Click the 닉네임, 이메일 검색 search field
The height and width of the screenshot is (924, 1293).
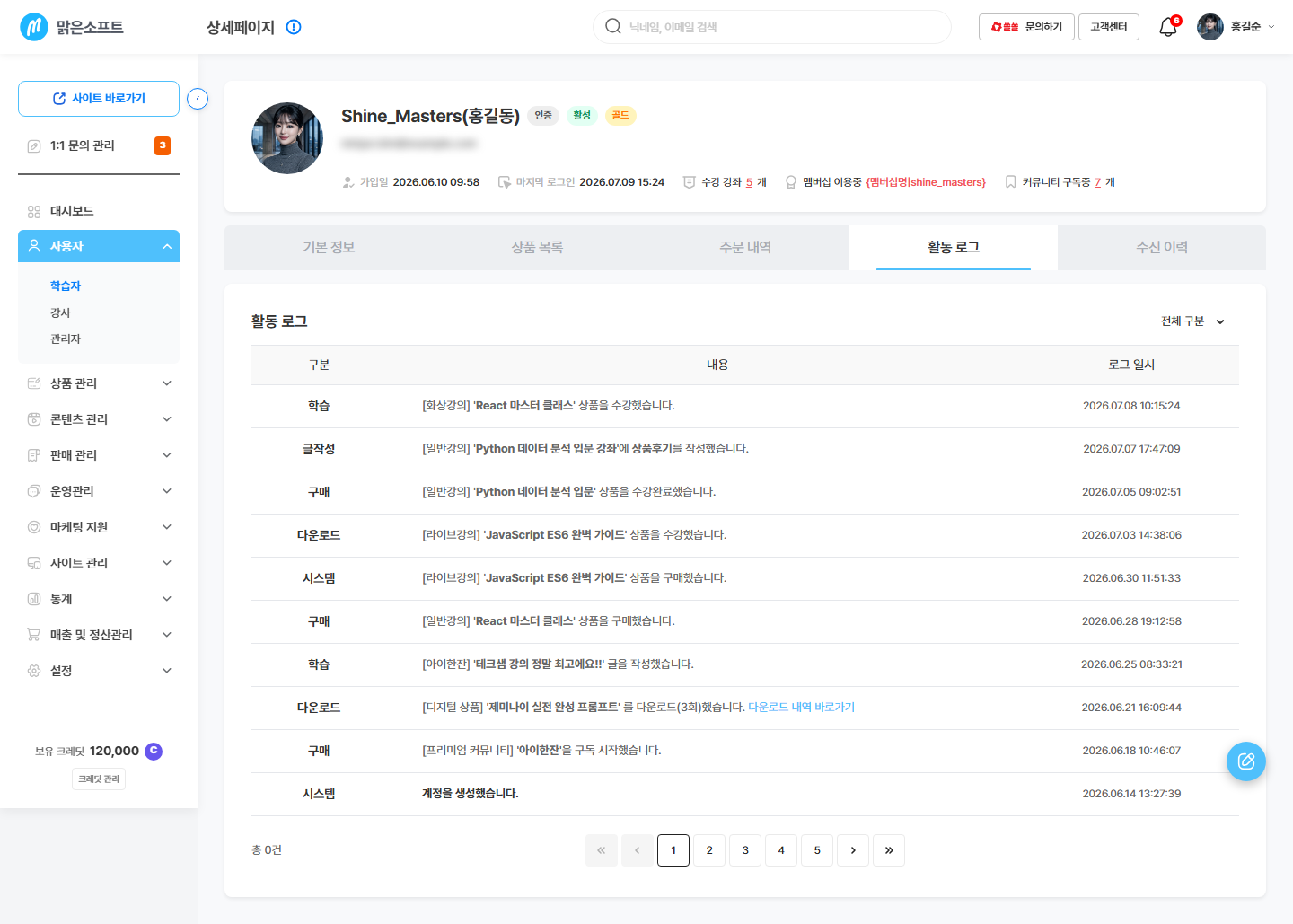coord(772,27)
